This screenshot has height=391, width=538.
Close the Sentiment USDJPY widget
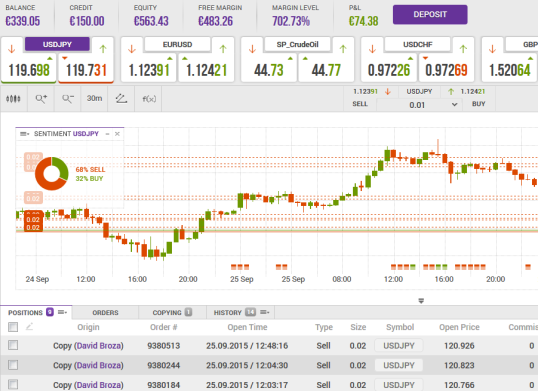(x=117, y=134)
